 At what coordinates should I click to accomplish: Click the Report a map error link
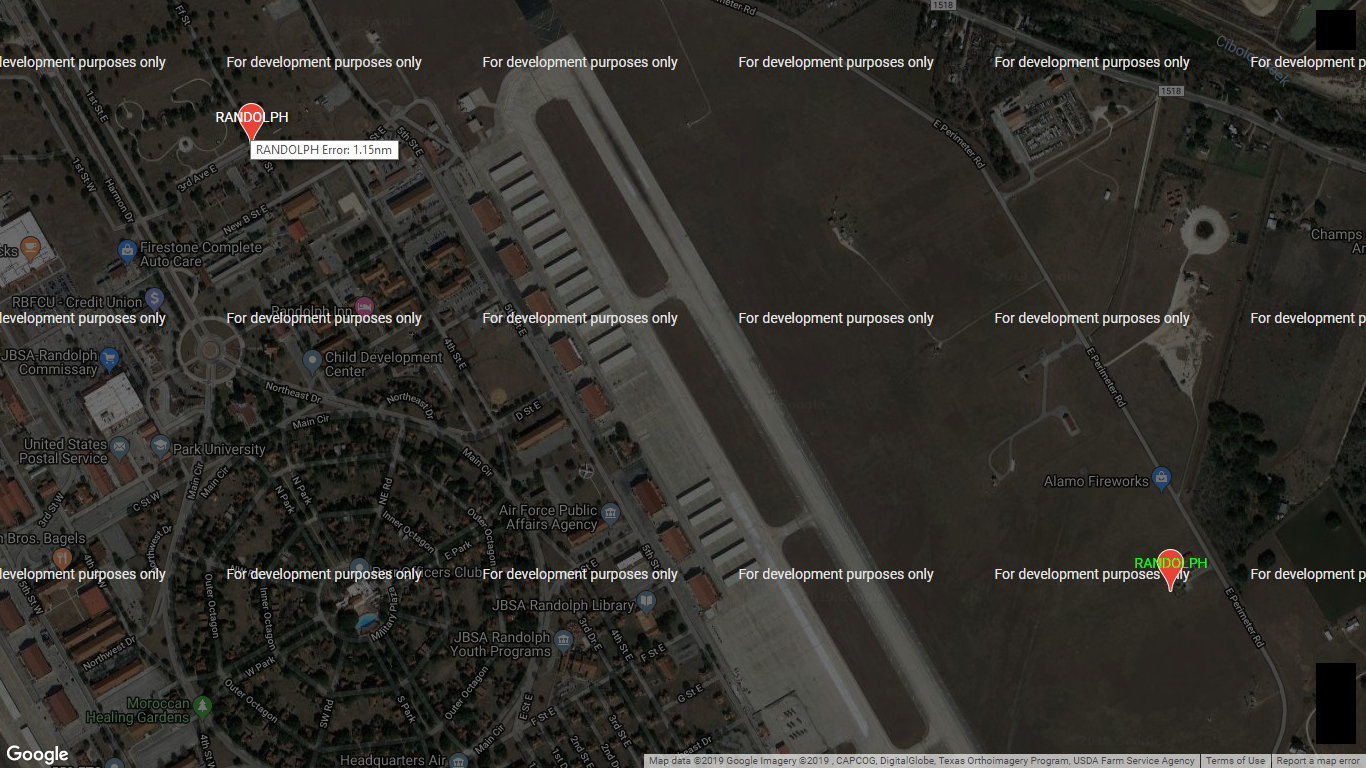point(1318,761)
